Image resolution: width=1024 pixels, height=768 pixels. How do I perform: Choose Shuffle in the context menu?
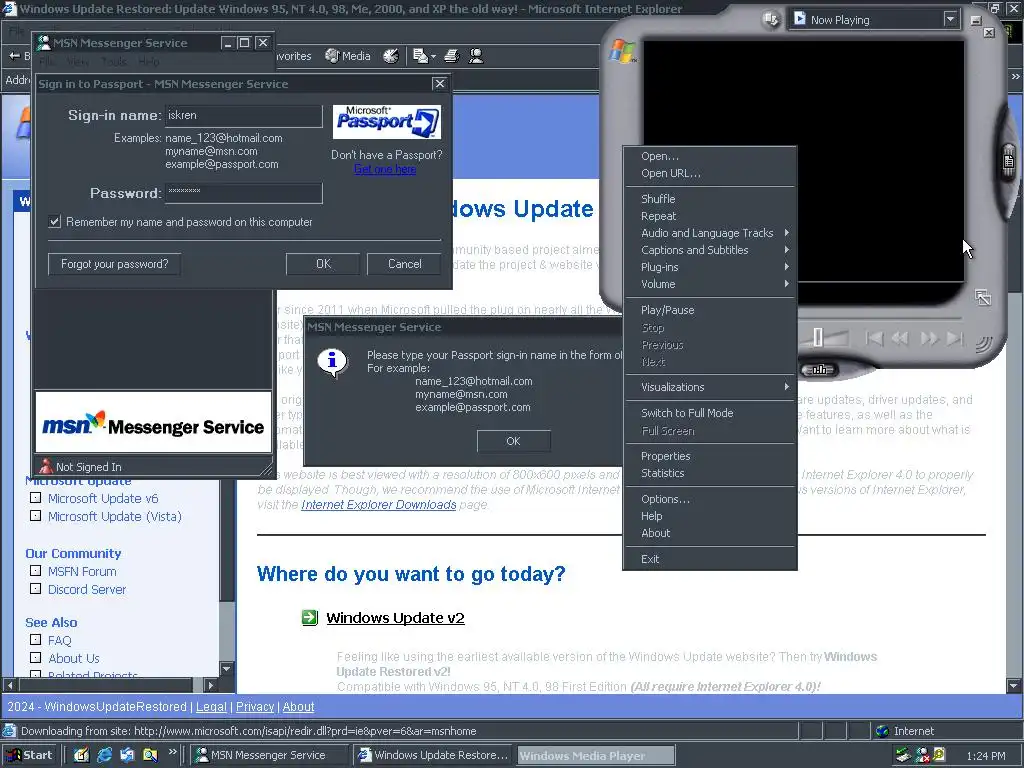pyautogui.click(x=709, y=199)
